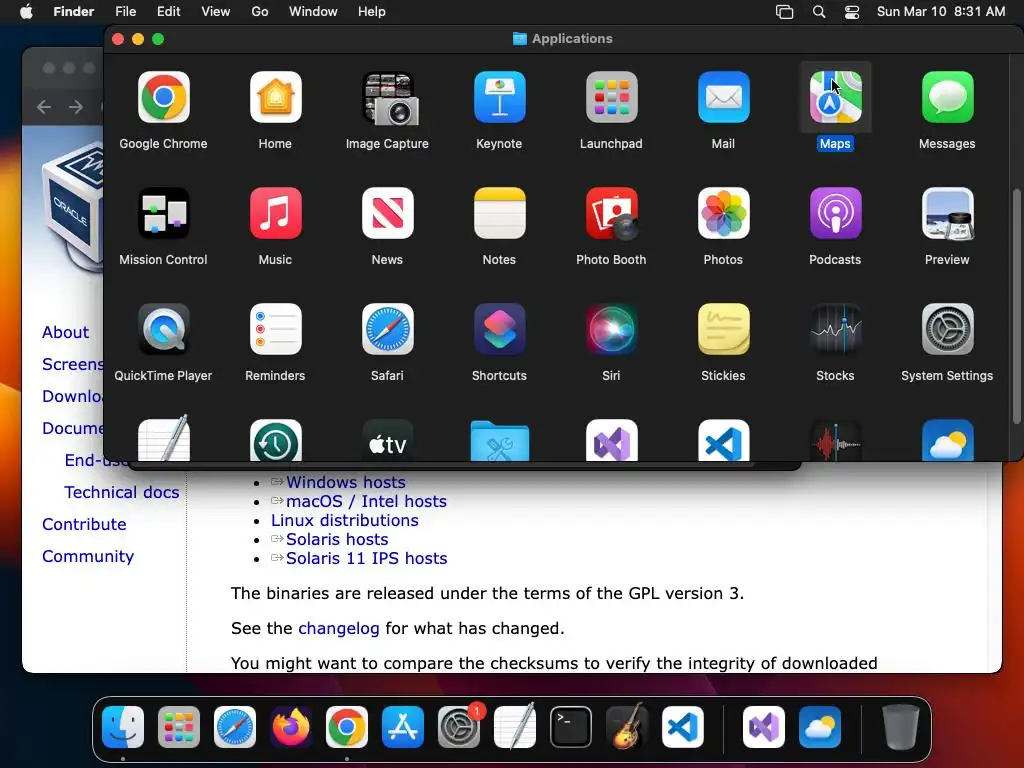
Task: Open the Mail app icon
Action: (724, 98)
